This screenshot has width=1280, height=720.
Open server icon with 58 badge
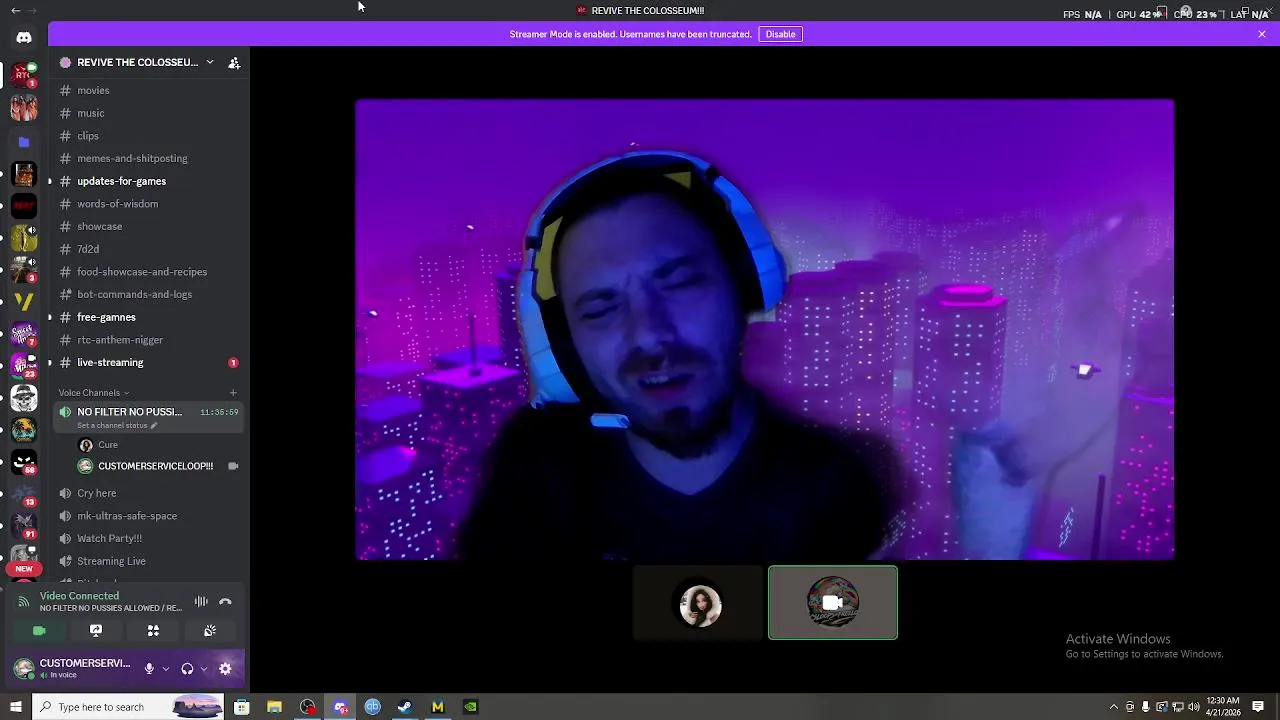click(24, 462)
